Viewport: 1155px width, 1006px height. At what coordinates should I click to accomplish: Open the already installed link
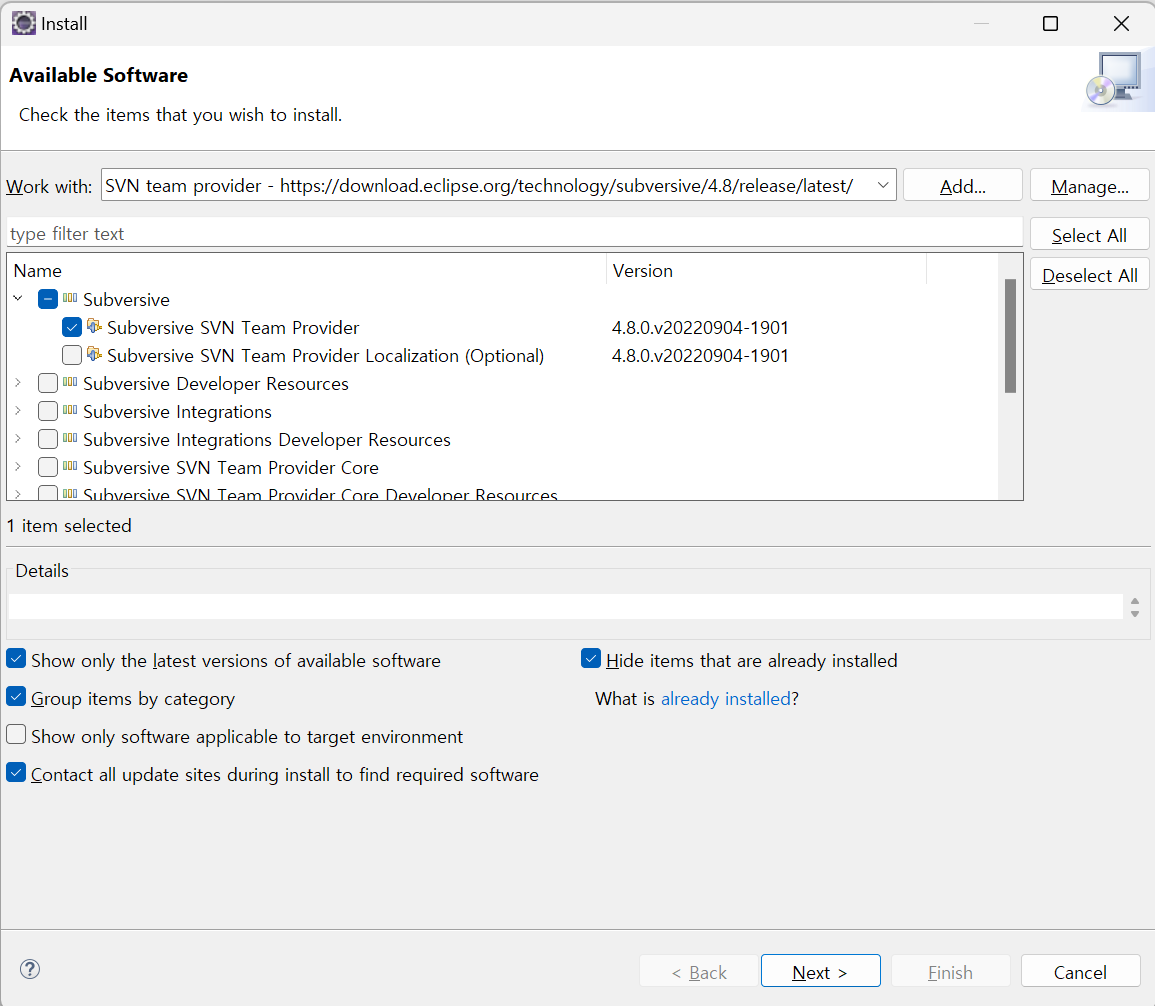pos(725,698)
